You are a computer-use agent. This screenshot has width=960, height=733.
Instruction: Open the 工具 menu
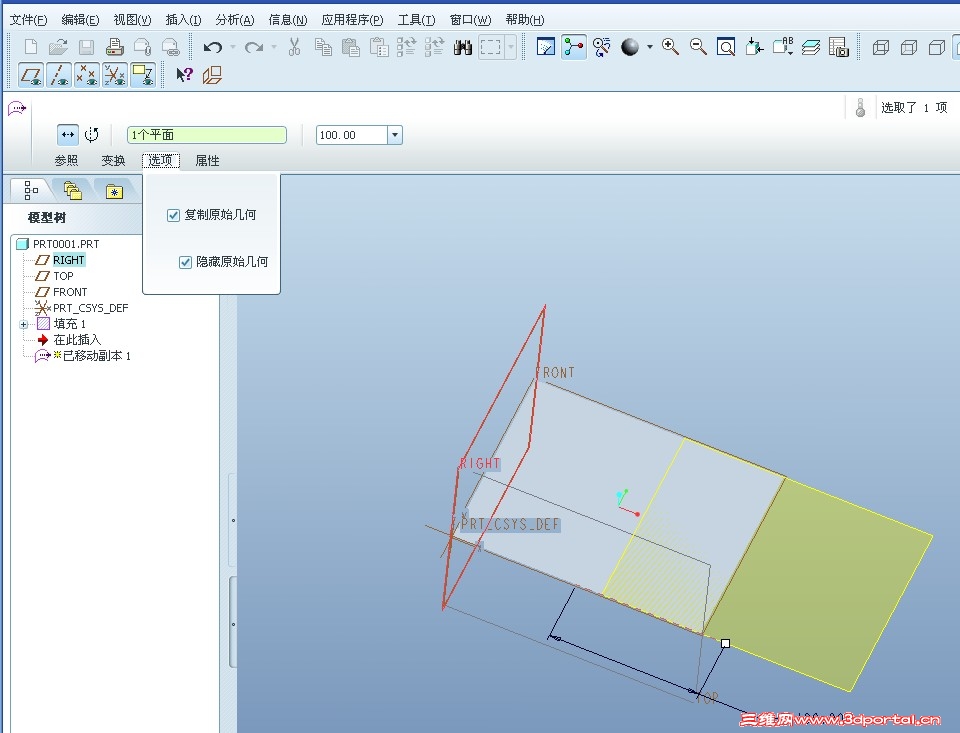coord(416,20)
